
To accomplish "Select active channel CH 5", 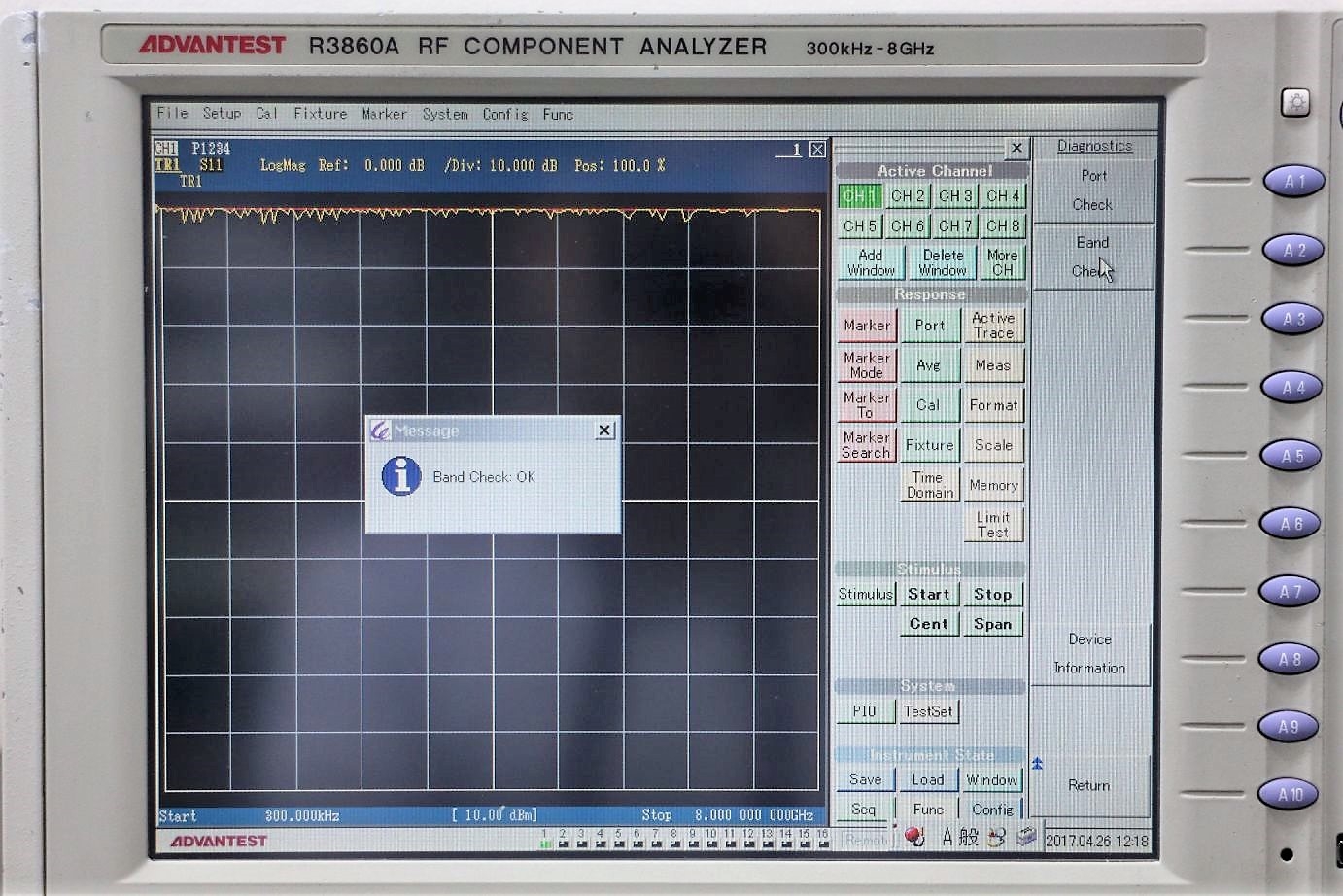I will (x=859, y=225).
